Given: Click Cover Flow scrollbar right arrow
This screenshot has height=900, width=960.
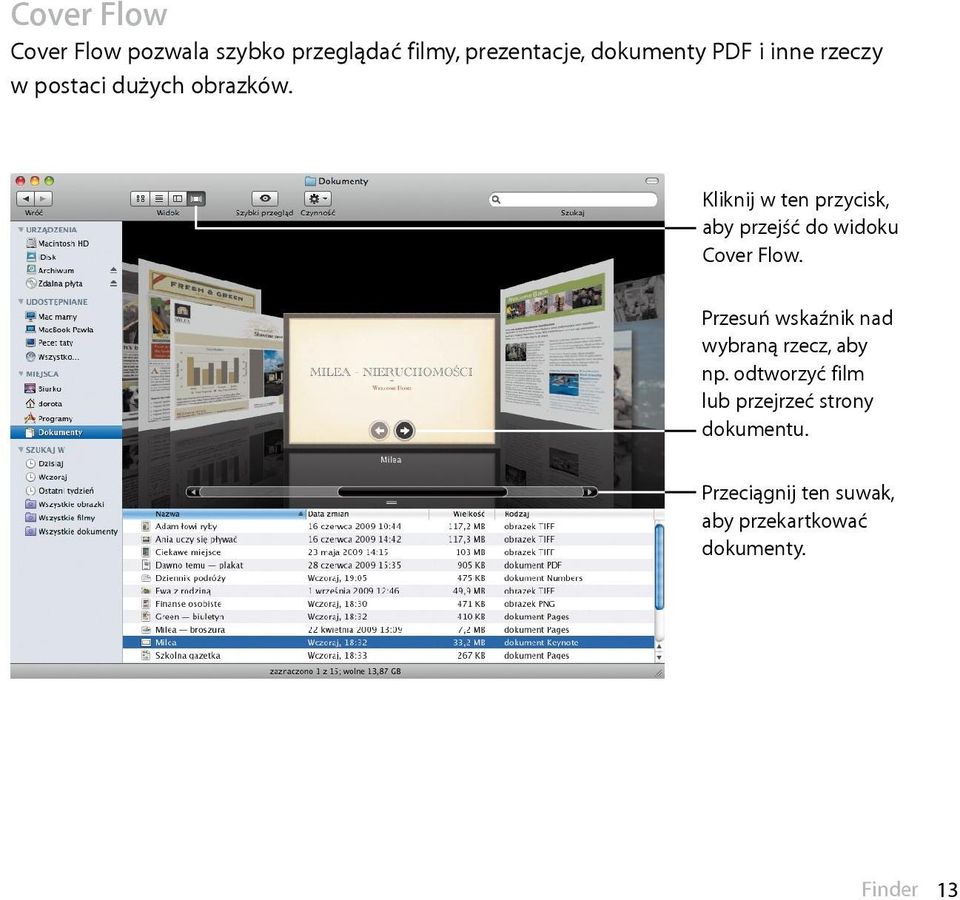Looking at the screenshot, I should coord(590,492).
